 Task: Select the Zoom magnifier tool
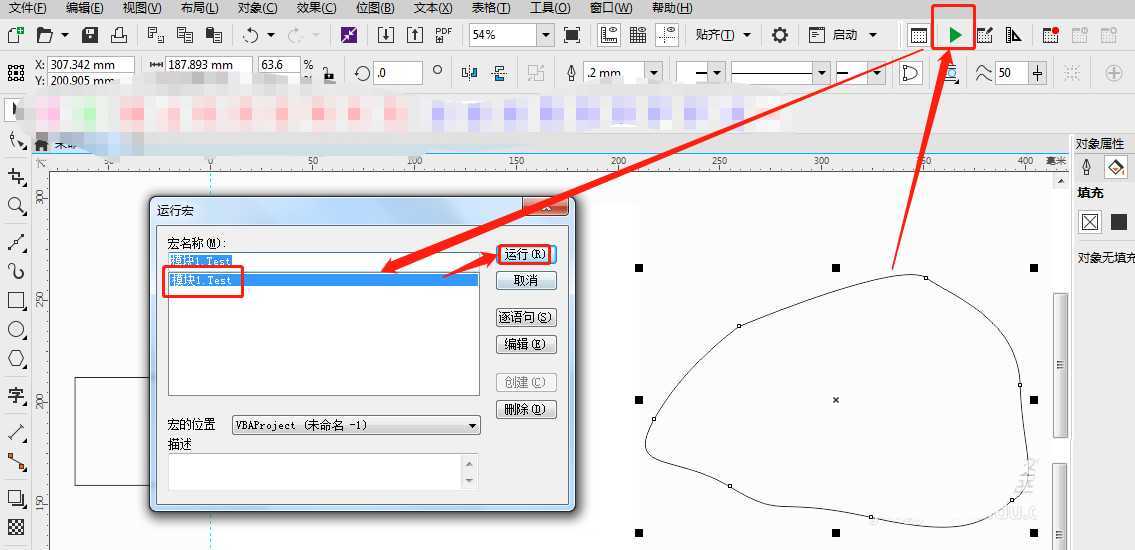coord(16,206)
